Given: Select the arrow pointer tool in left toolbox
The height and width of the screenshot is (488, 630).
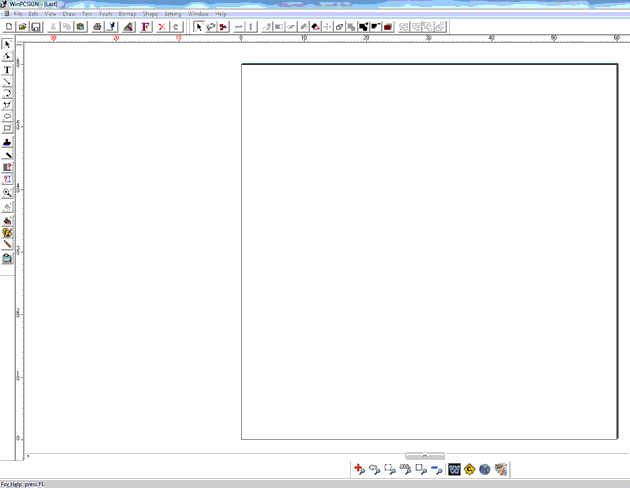Looking at the screenshot, I should click(x=7, y=45).
